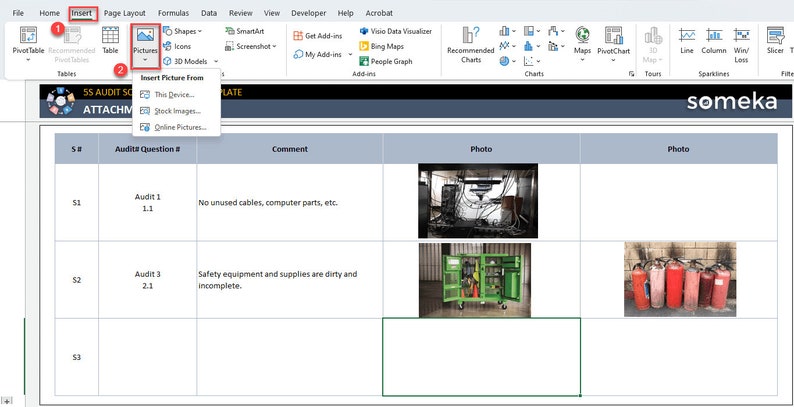The width and height of the screenshot is (794, 407).
Task: Open the Charts dialog launcher
Action: point(631,74)
